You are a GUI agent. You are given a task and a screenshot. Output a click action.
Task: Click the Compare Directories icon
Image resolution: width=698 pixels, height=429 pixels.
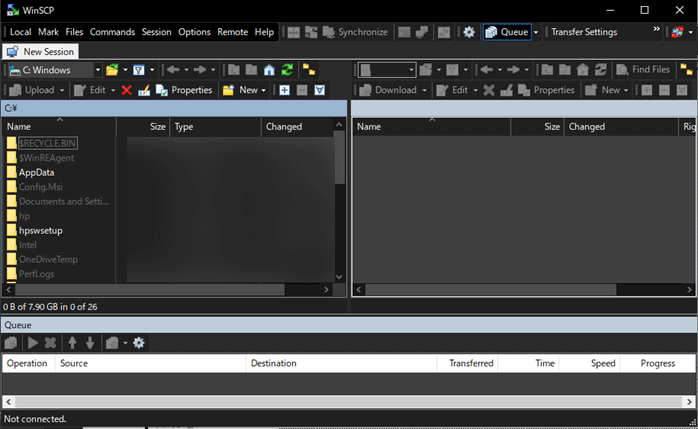coord(293,32)
